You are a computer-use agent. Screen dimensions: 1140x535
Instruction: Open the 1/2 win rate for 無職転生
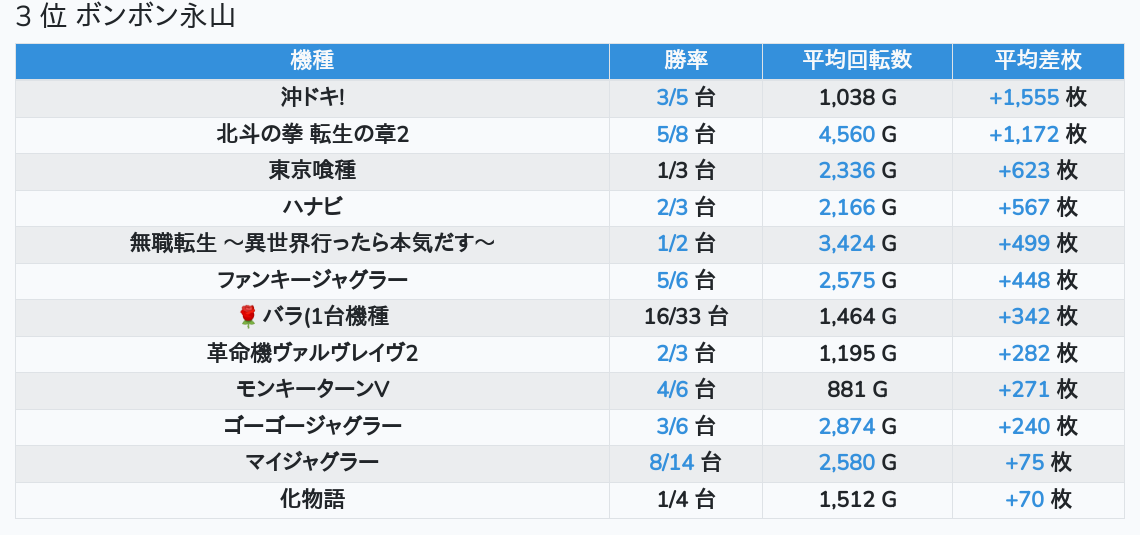(673, 244)
